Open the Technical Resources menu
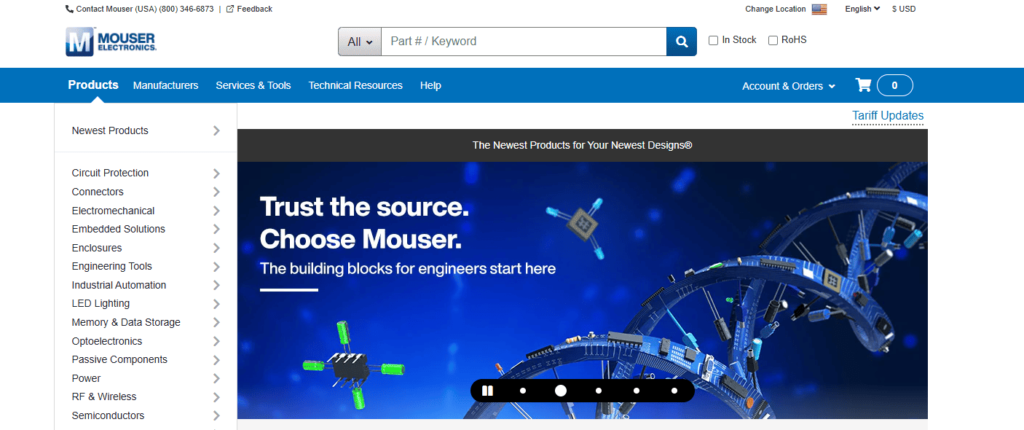1024x430 pixels. [x=355, y=86]
